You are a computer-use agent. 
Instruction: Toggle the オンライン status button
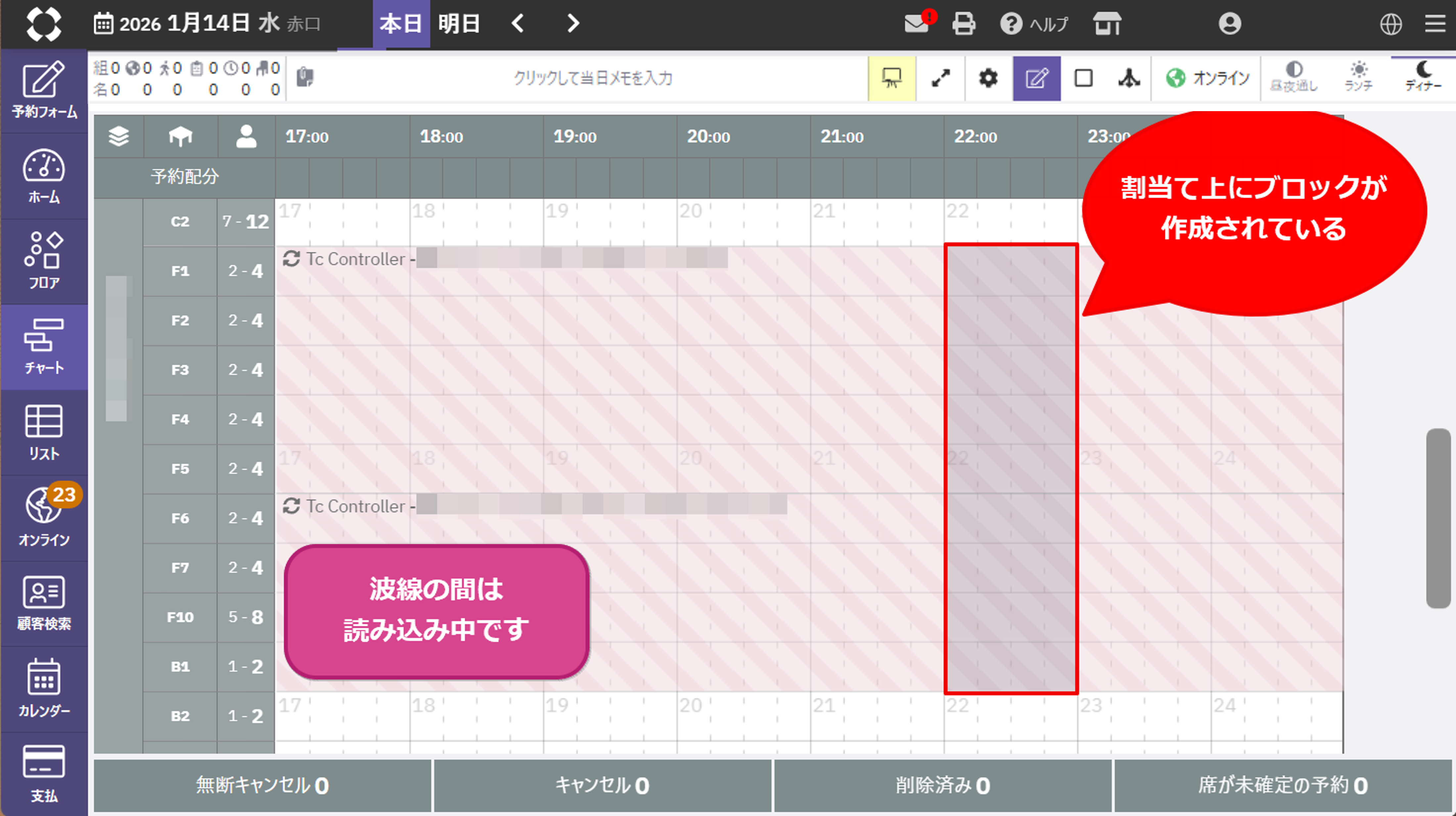1207,78
